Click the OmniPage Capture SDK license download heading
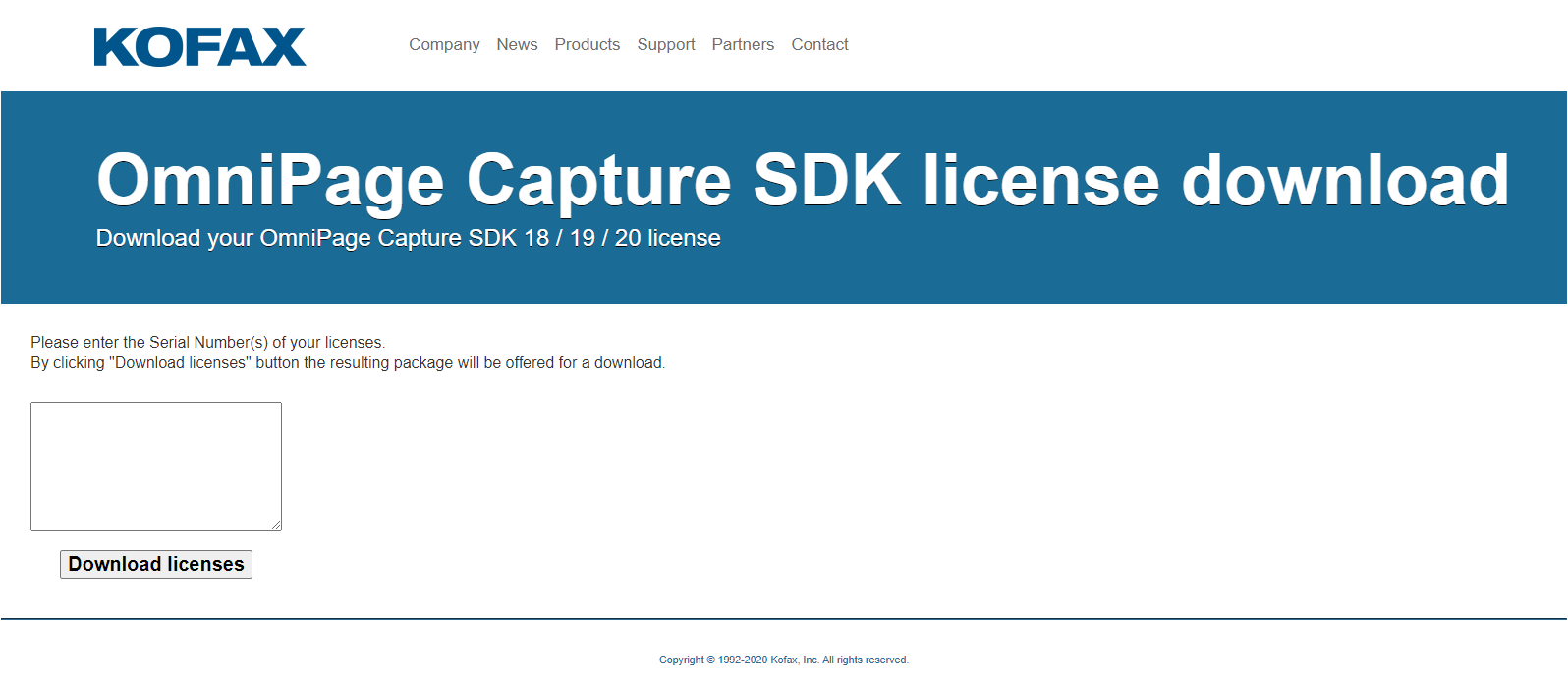 click(803, 180)
